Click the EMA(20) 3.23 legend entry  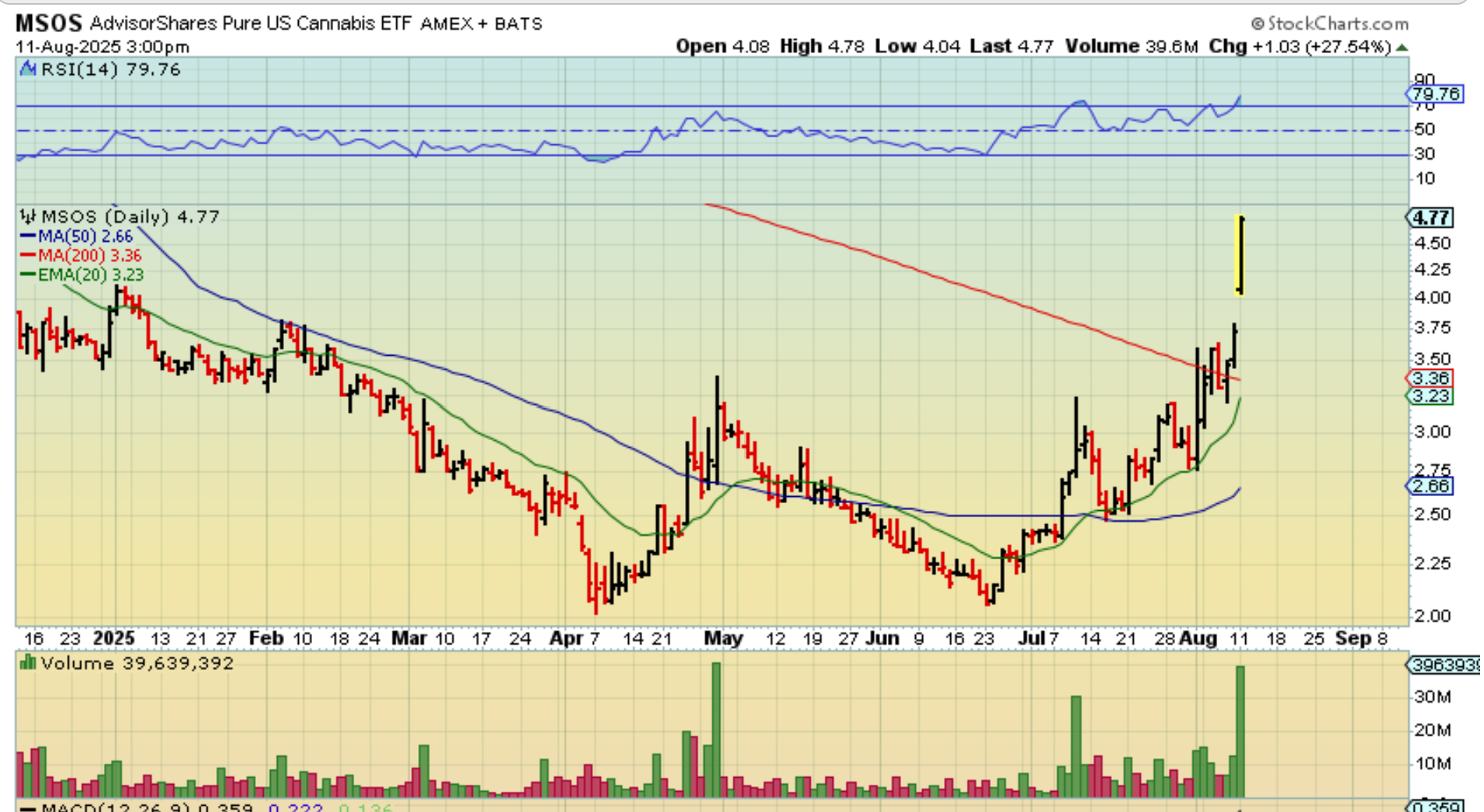(81, 275)
